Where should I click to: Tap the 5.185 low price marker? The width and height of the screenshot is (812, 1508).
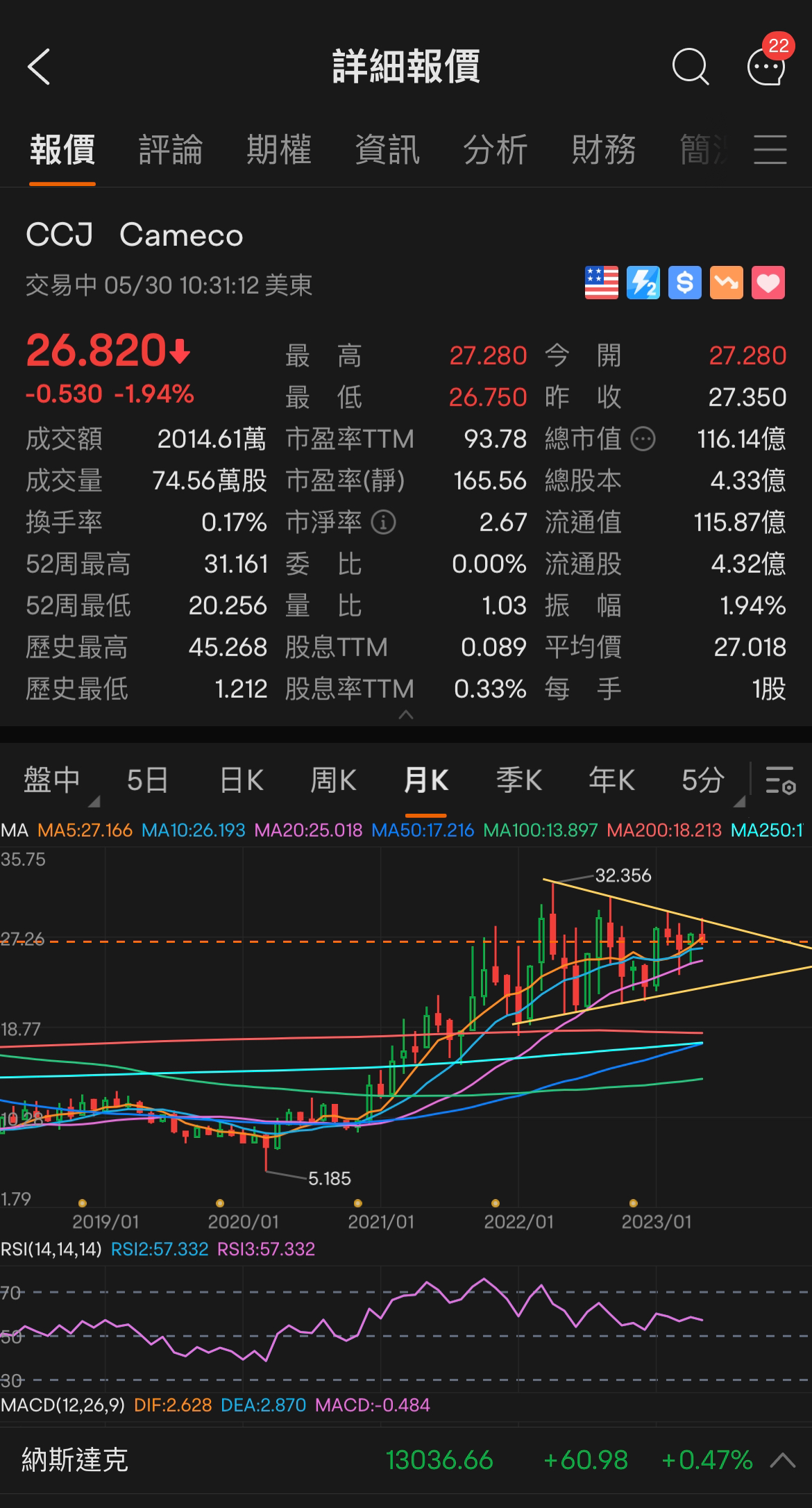330,1178
